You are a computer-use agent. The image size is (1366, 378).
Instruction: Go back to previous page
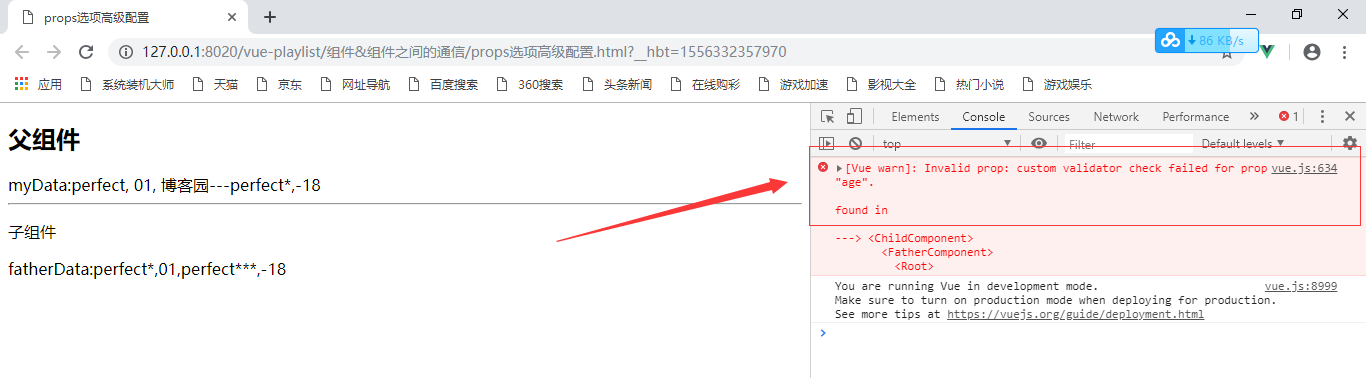pos(22,52)
